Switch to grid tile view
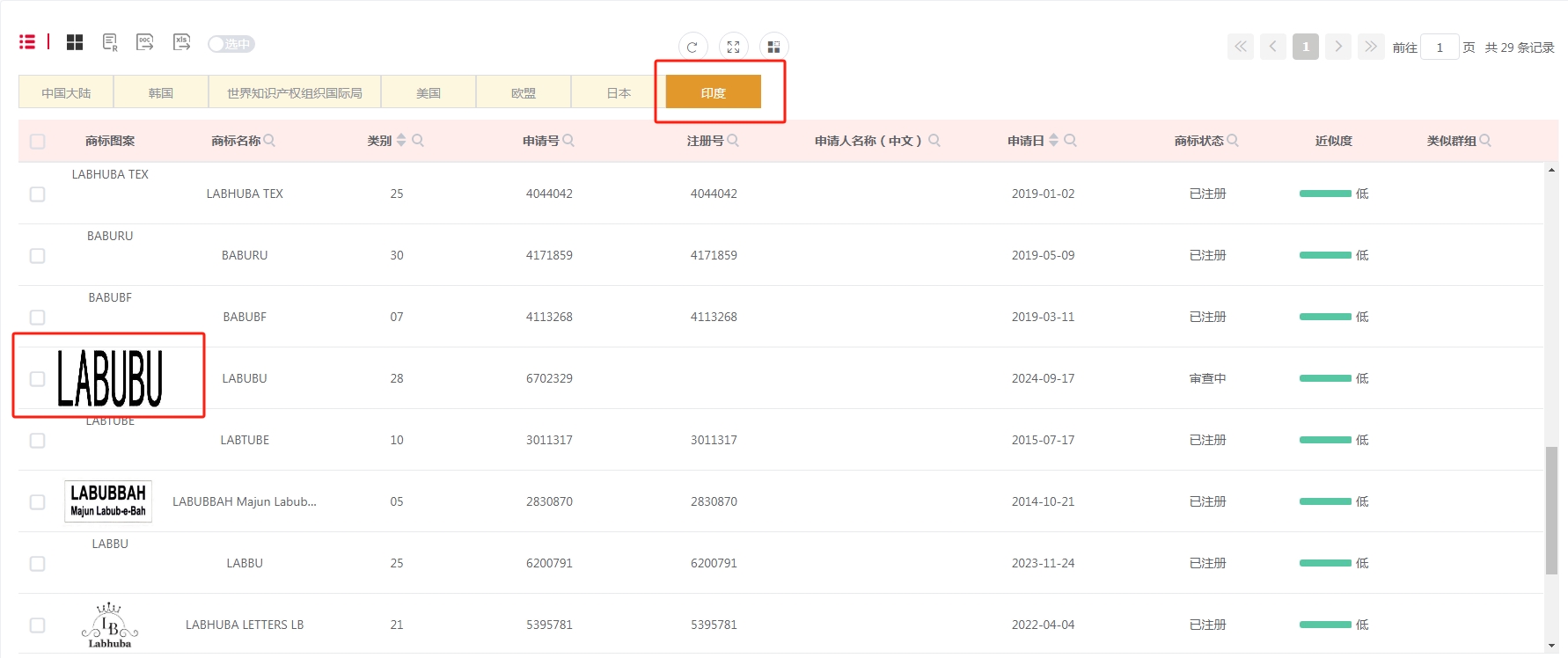Image resolution: width=1568 pixels, height=658 pixels. pyautogui.click(x=75, y=42)
